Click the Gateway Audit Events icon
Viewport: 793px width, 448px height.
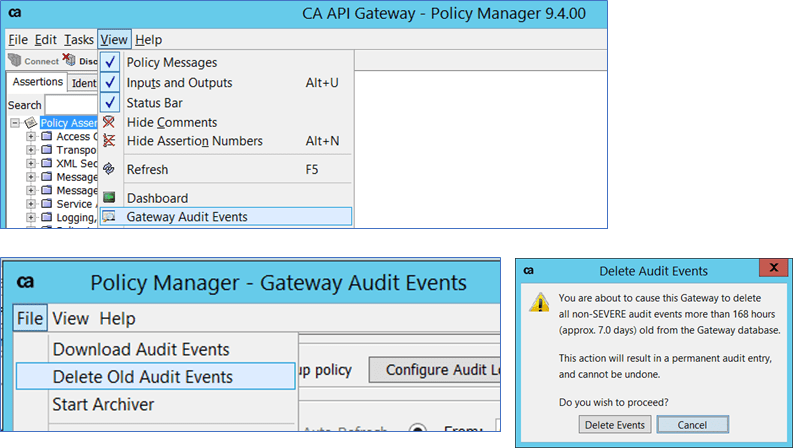click(109, 216)
